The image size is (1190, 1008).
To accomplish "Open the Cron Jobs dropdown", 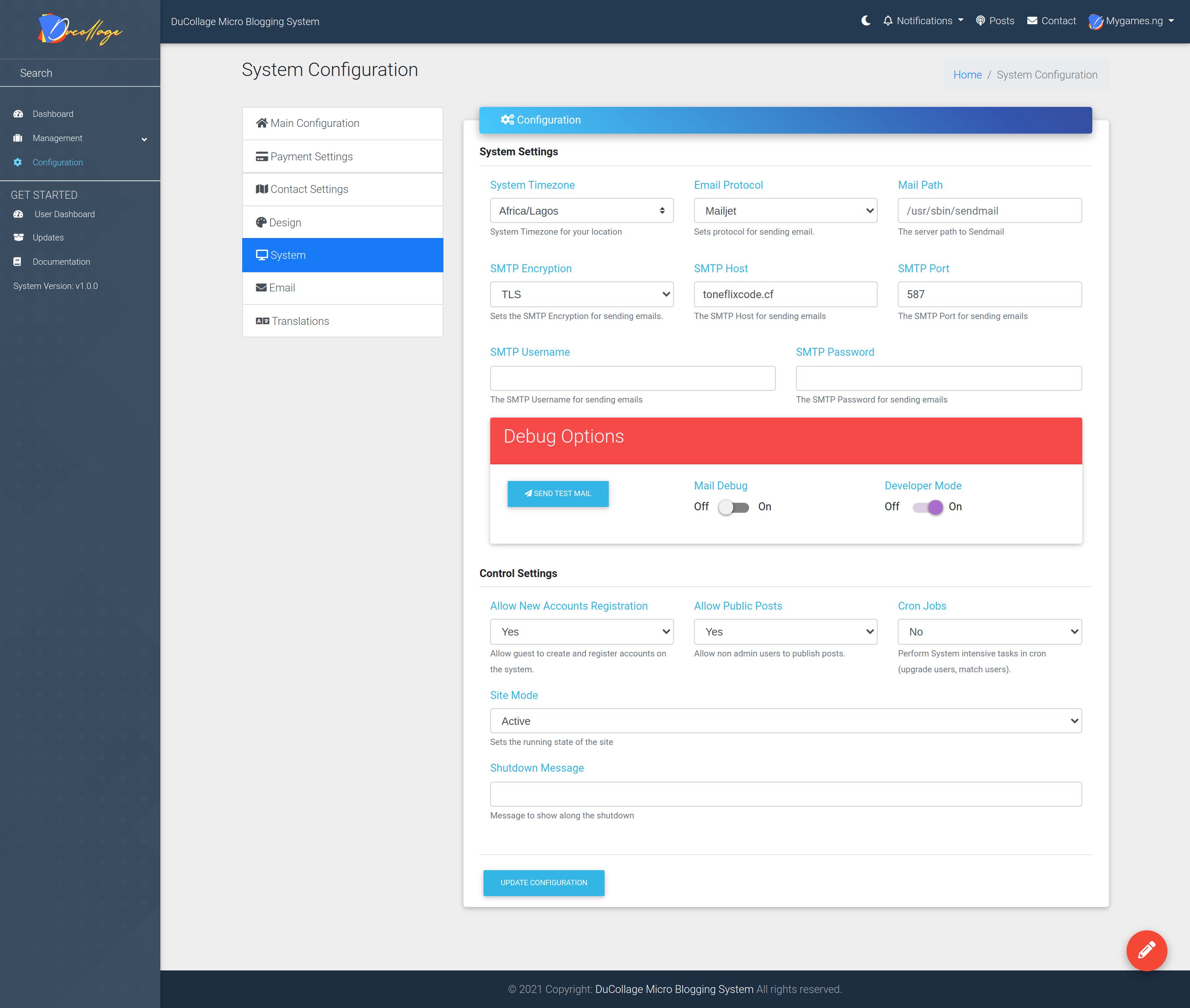I will point(989,631).
